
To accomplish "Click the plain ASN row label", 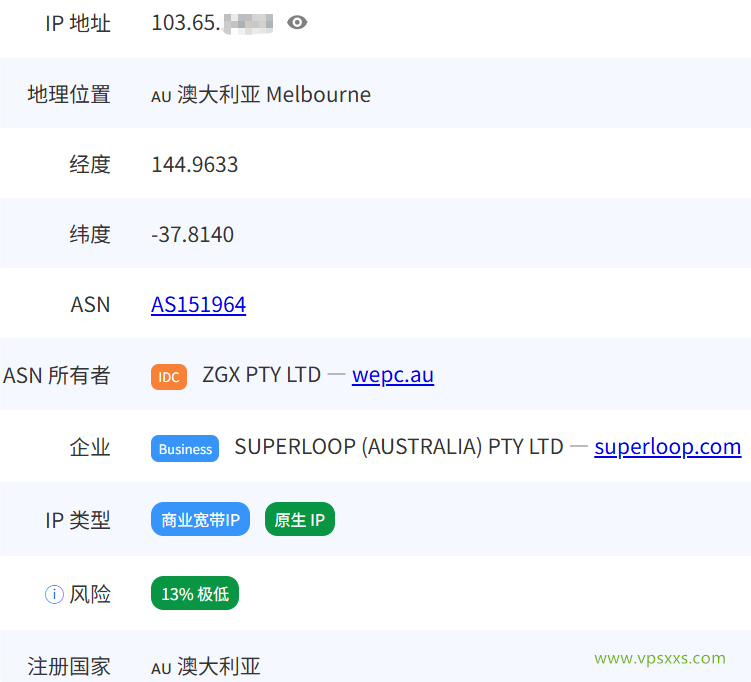I will (x=90, y=305).
